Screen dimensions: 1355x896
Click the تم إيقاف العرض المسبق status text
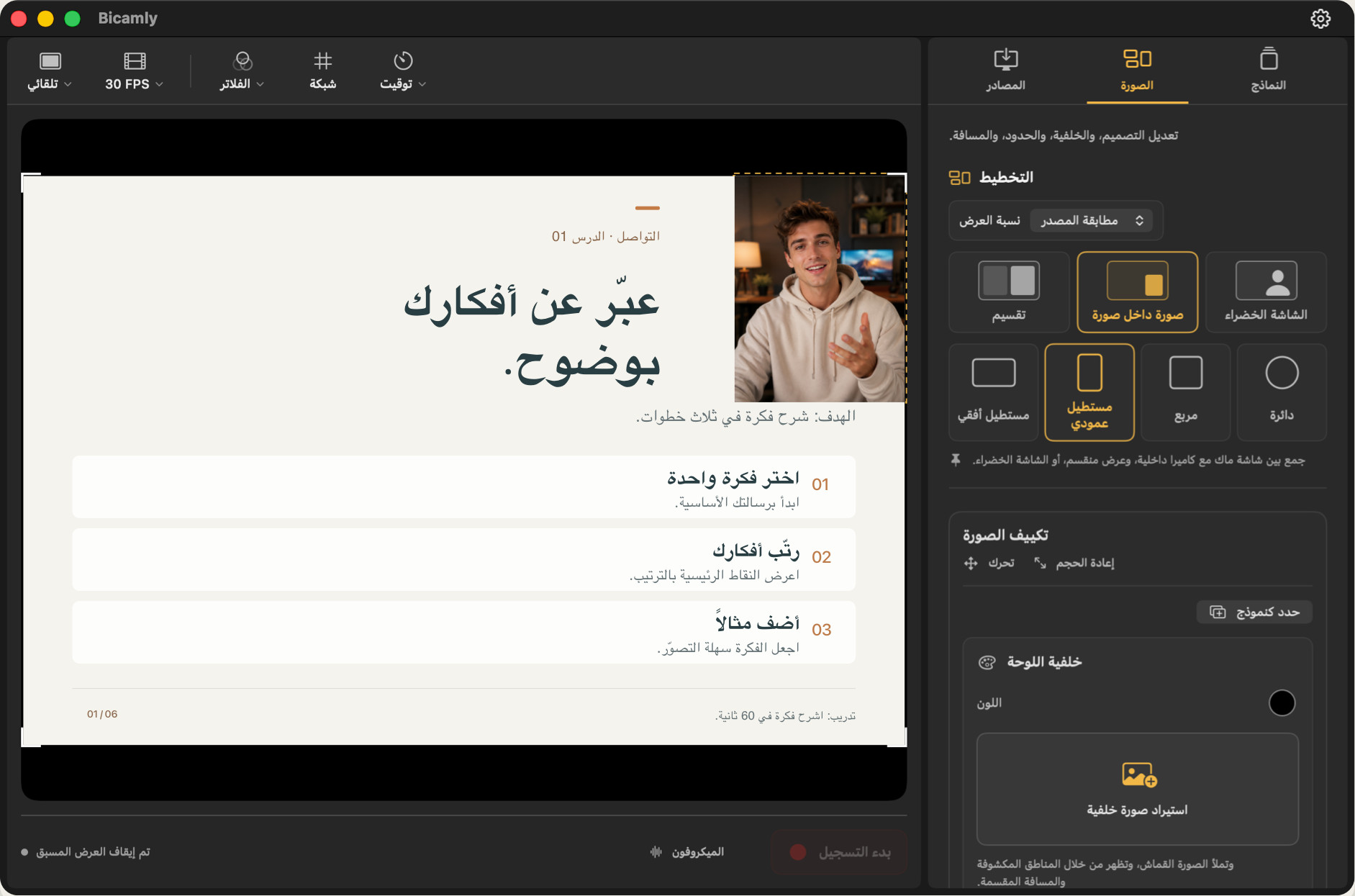(93, 852)
